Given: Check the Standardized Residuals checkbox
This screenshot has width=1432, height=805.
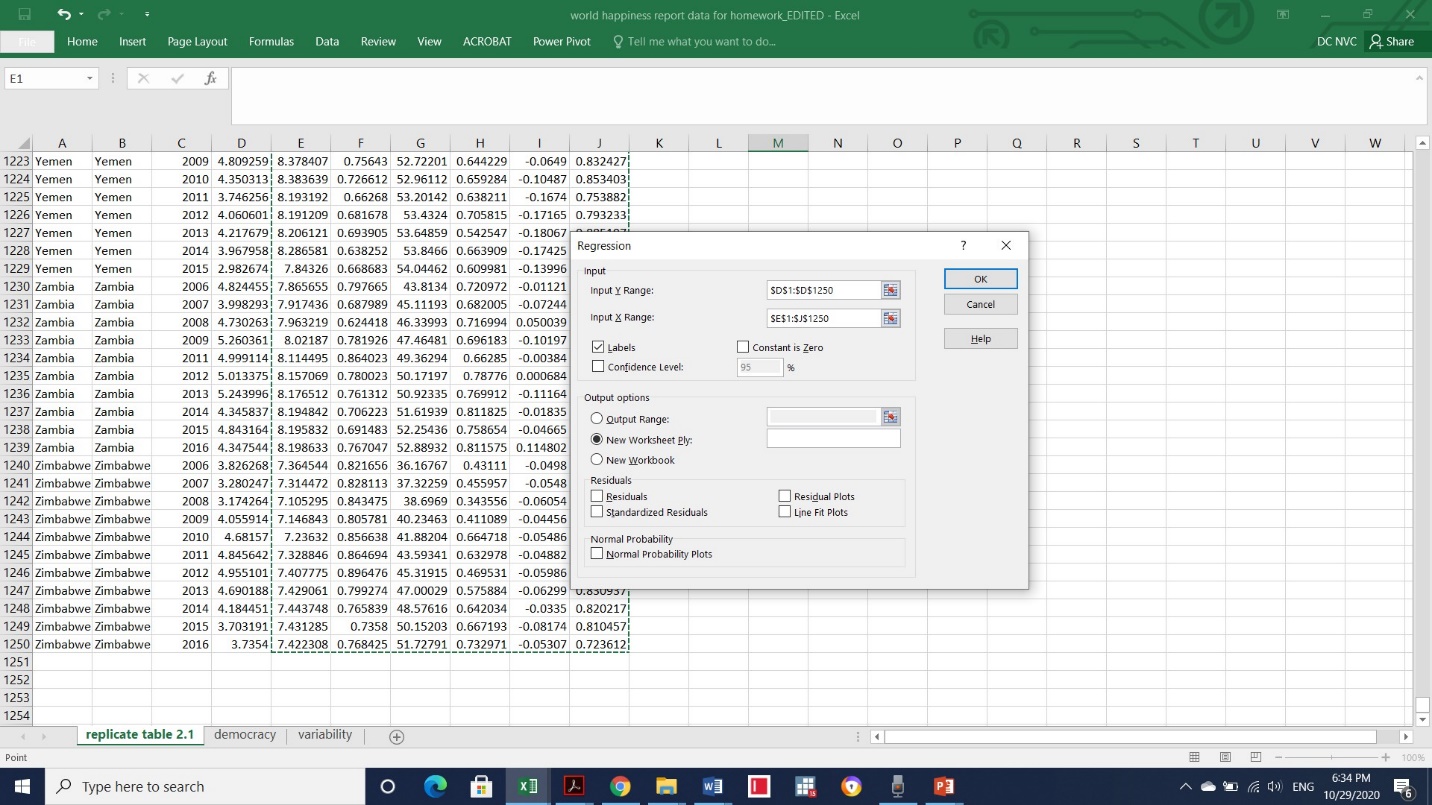Looking at the screenshot, I should point(597,512).
